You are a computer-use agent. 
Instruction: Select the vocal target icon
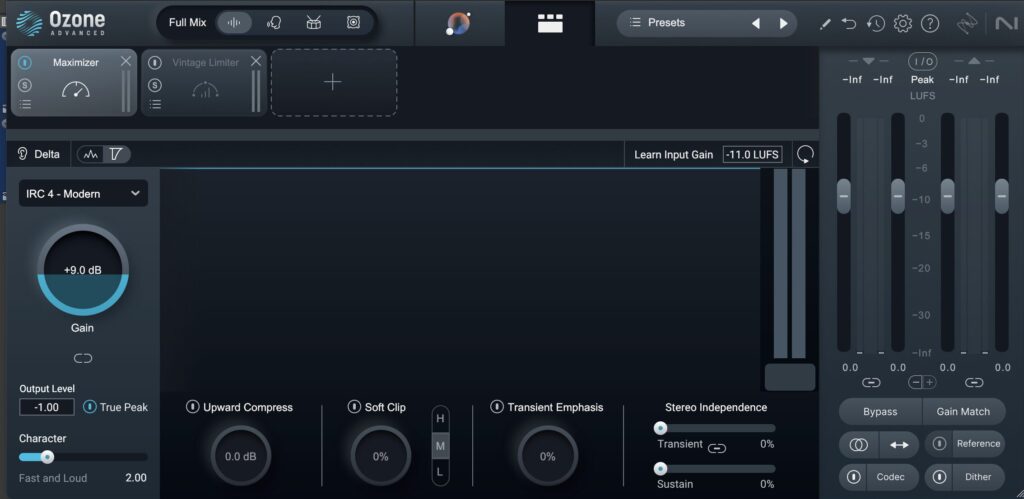coord(274,22)
